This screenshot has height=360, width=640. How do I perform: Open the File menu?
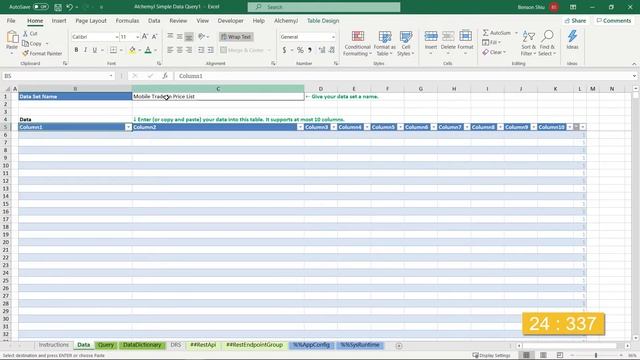click(x=11, y=20)
